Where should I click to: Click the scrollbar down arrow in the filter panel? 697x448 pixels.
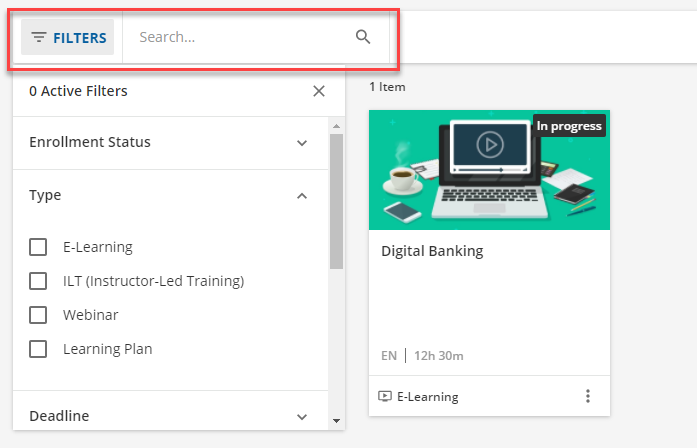click(336, 420)
